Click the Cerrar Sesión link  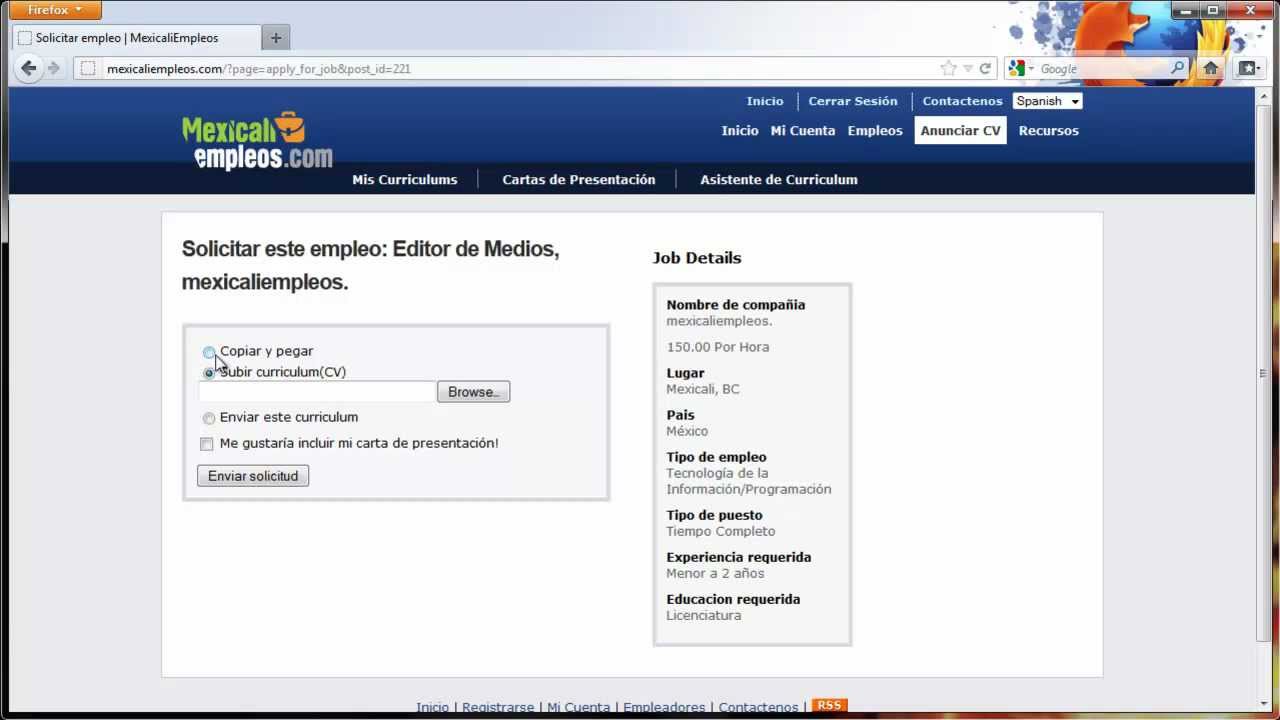click(x=853, y=101)
